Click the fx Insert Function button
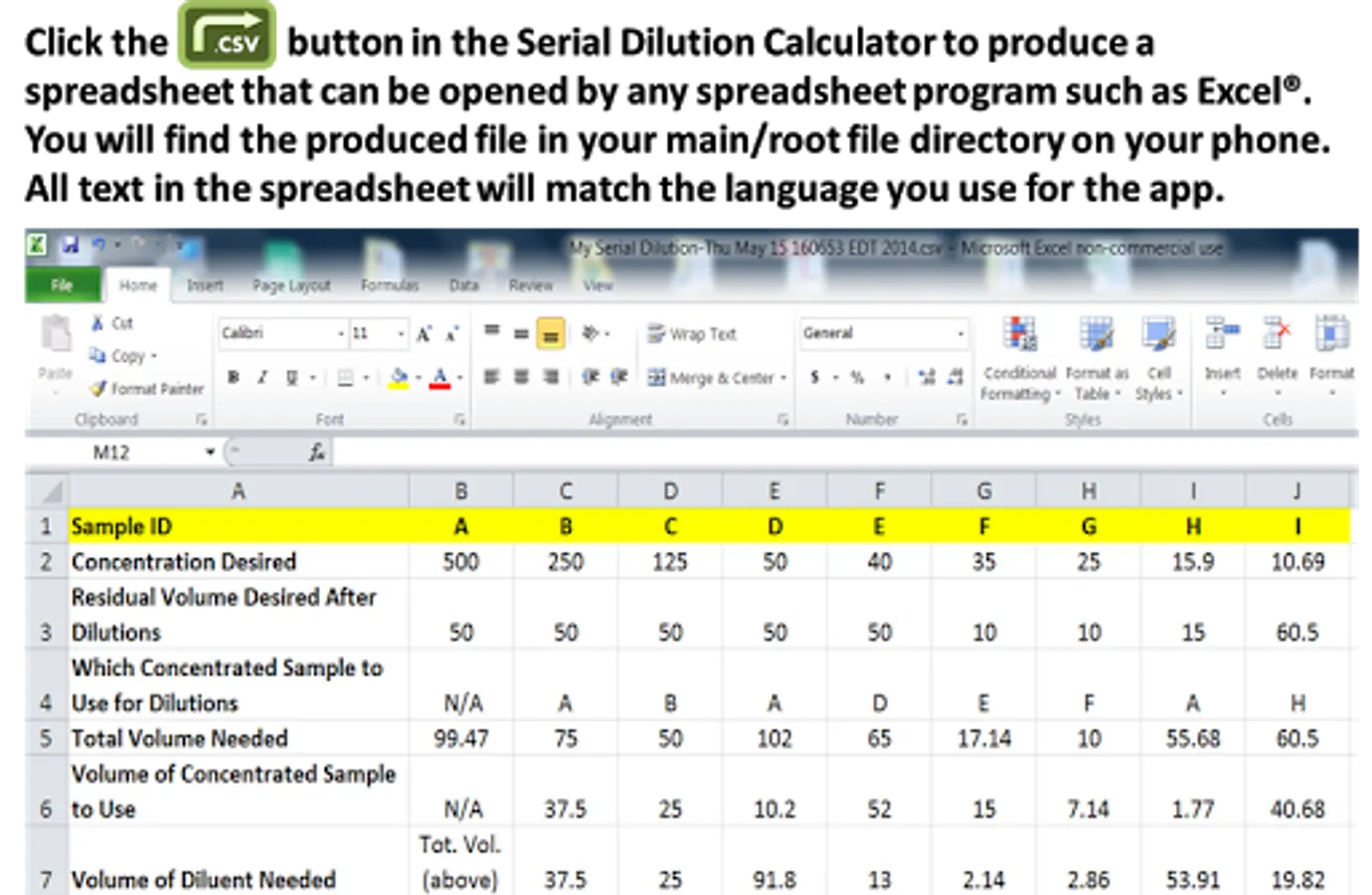The width and height of the screenshot is (1372, 895). click(316, 452)
